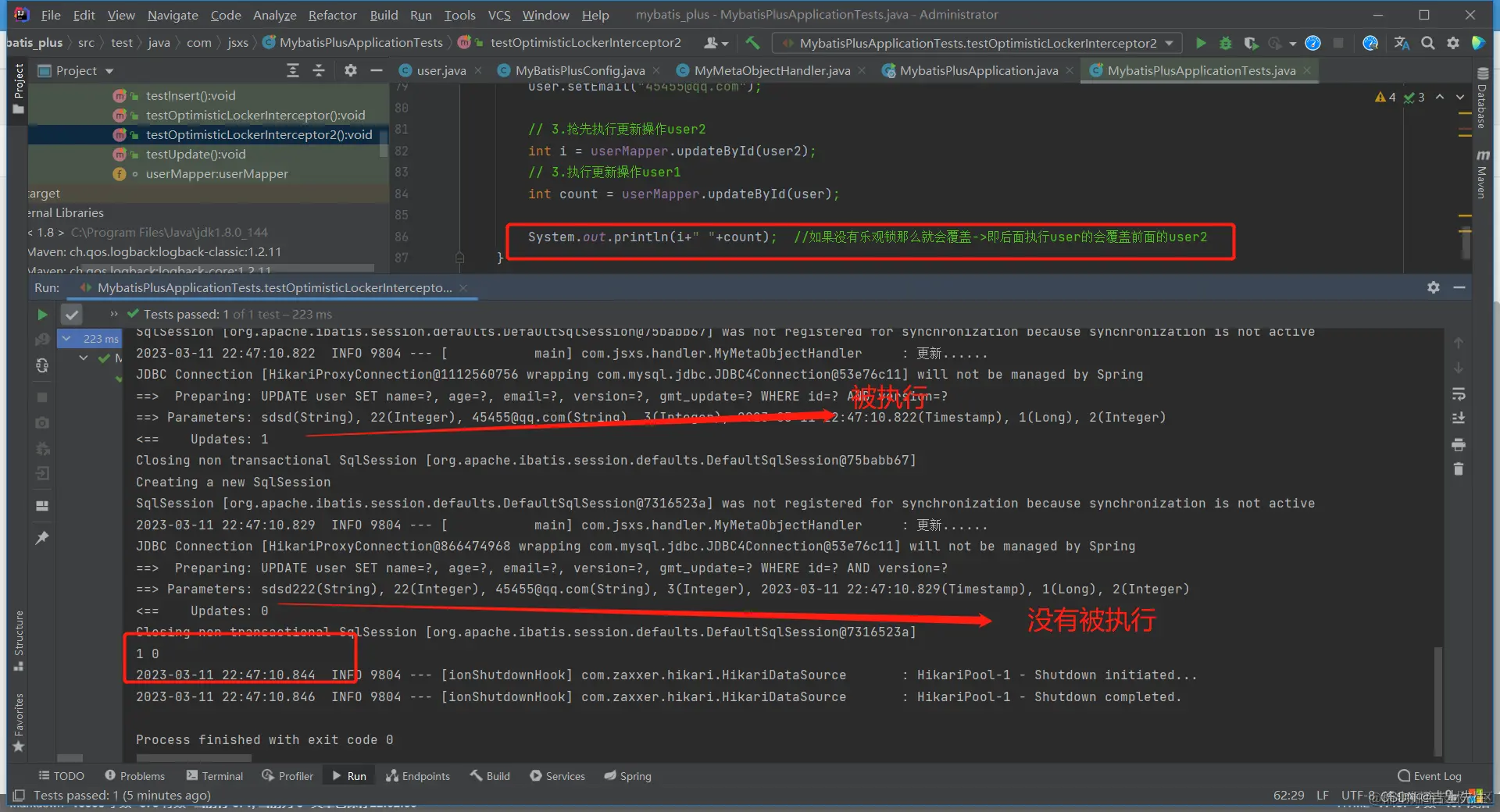
Task: Toggle Show Passed tests checkmark button
Action: [71, 315]
